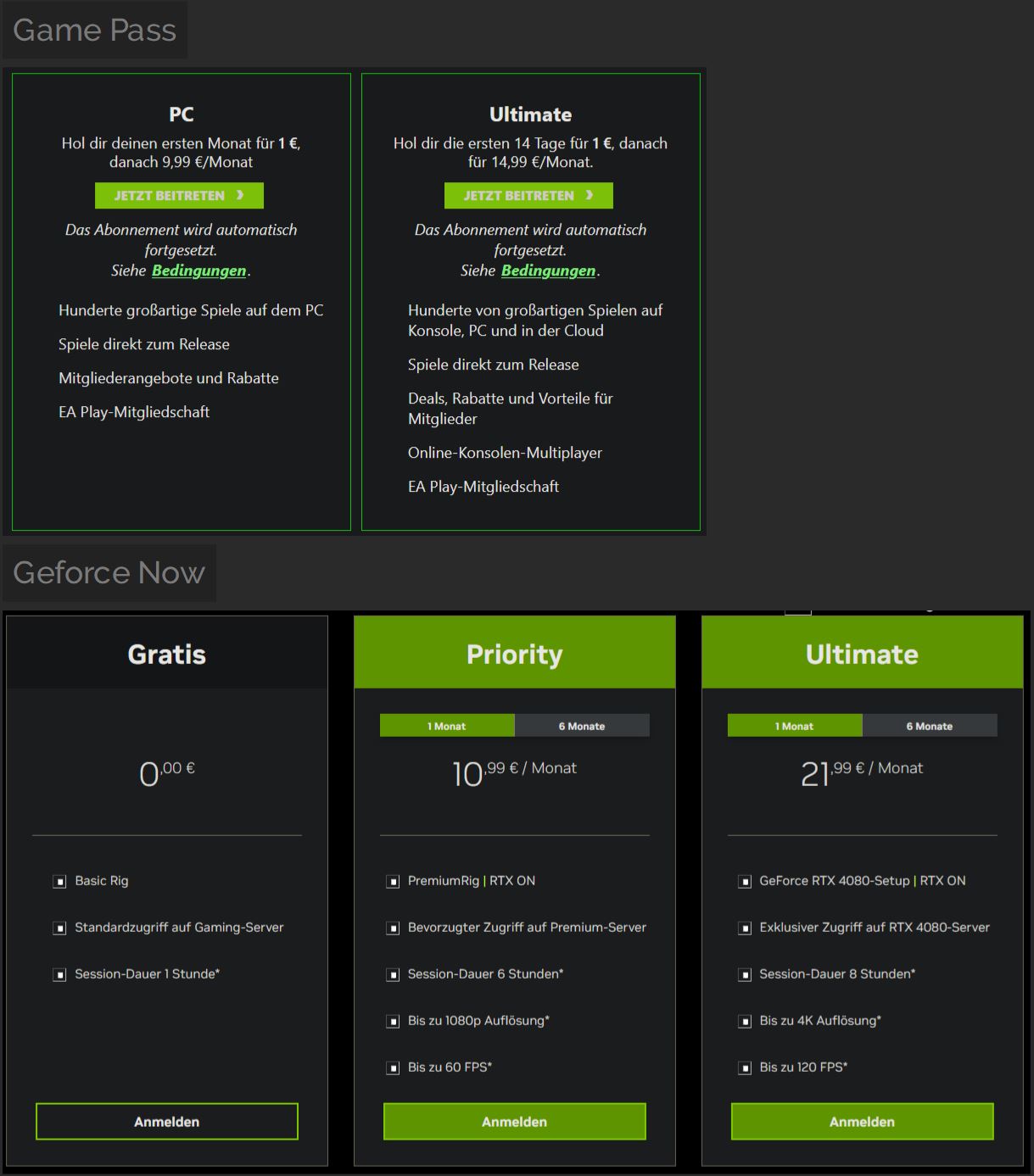This screenshot has height=1176, width=1034.
Task: Select 1 Monat tab in Priority plan
Action: [x=447, y=726]
